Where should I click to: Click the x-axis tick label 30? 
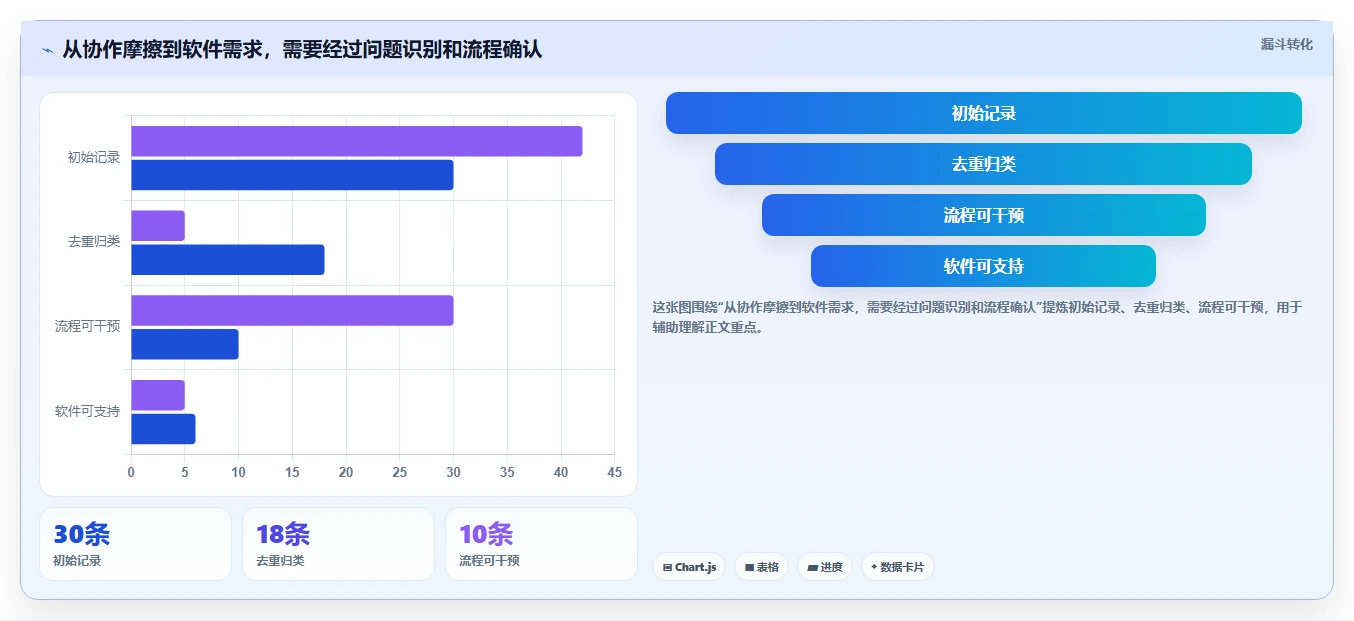point(453,472)
